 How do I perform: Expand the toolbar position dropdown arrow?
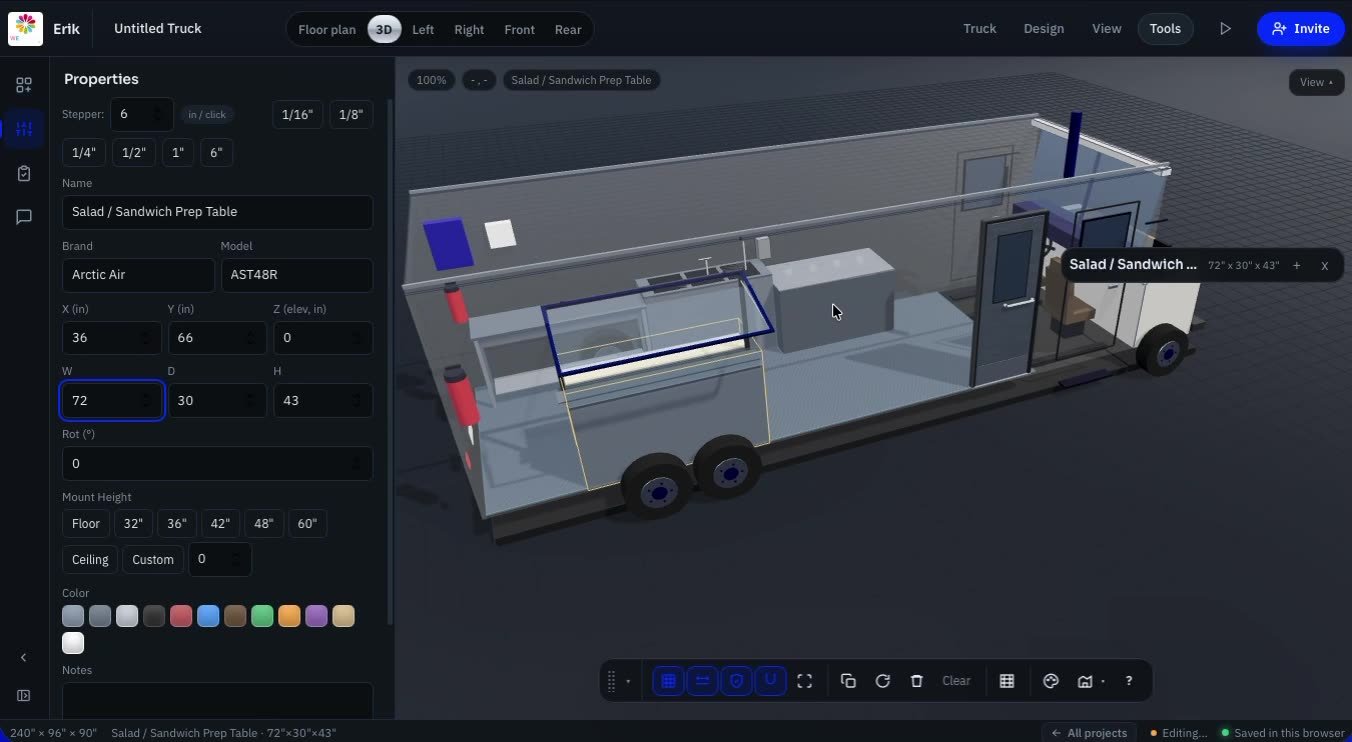tap(628, 682)
